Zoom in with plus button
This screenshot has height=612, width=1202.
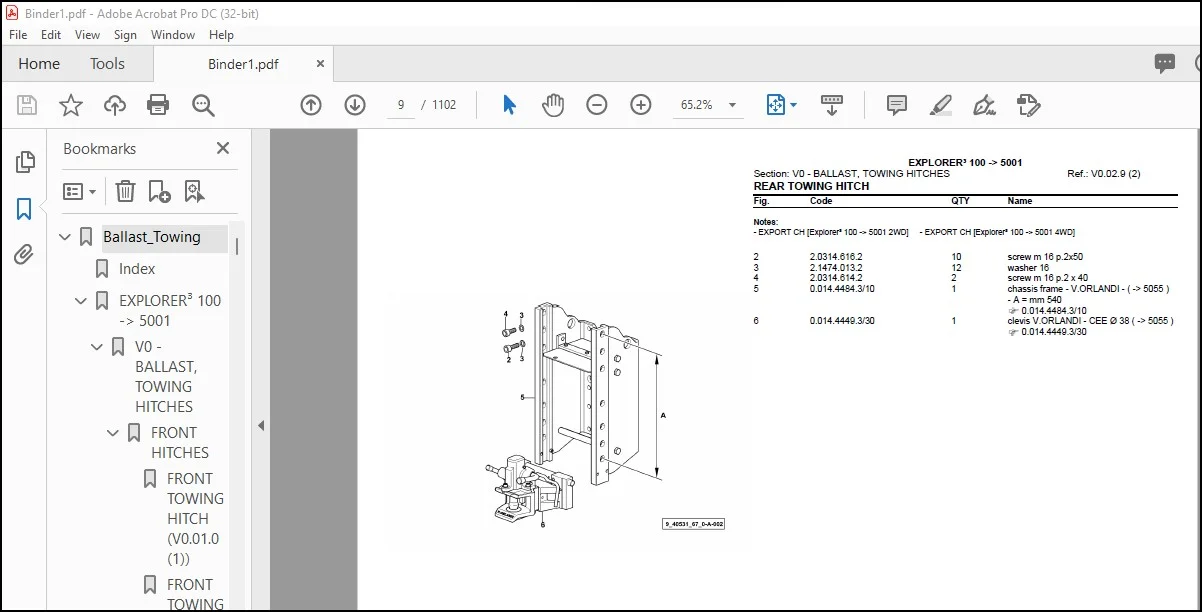pos(641,105)
